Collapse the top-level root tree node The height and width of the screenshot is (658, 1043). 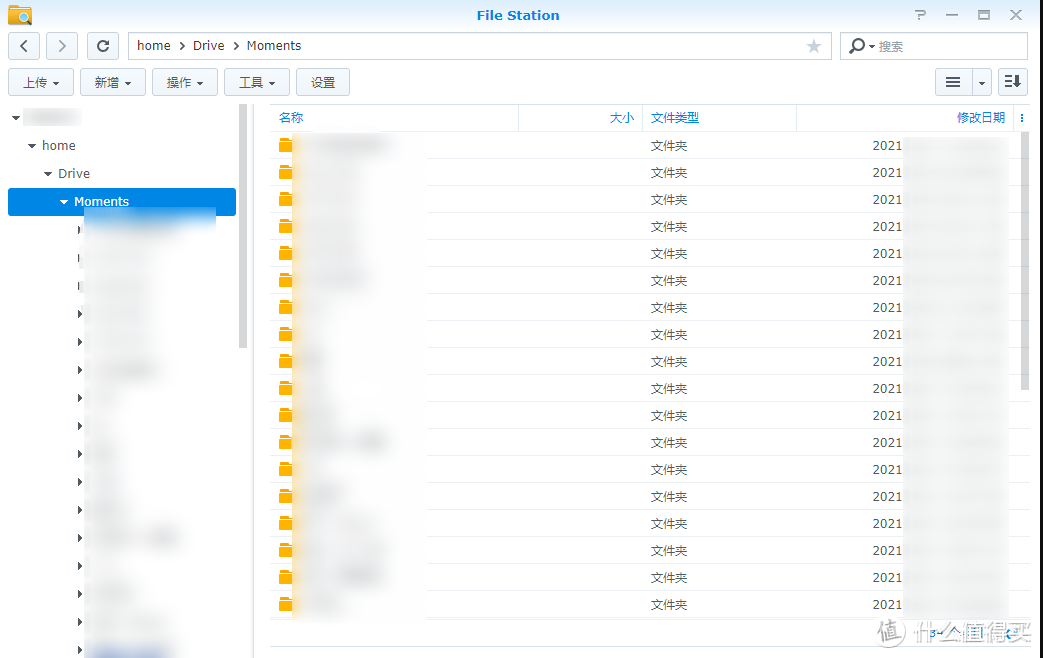pos(15,118)
